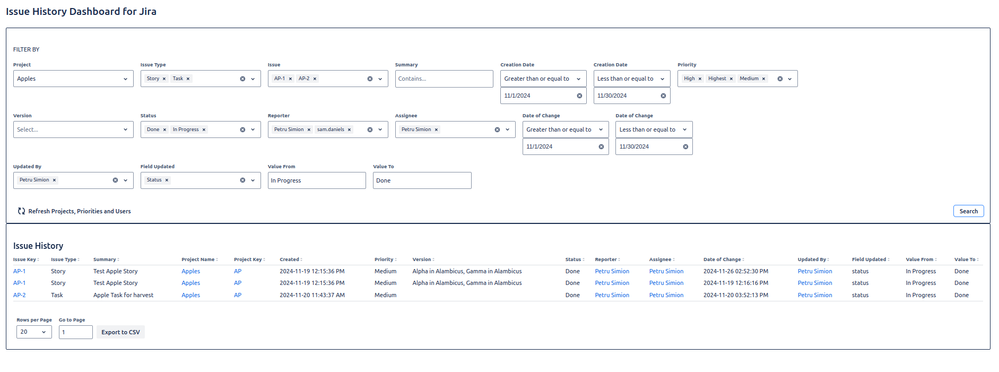
Task: Open the Rows per Page dropdown
Action: 34,332
